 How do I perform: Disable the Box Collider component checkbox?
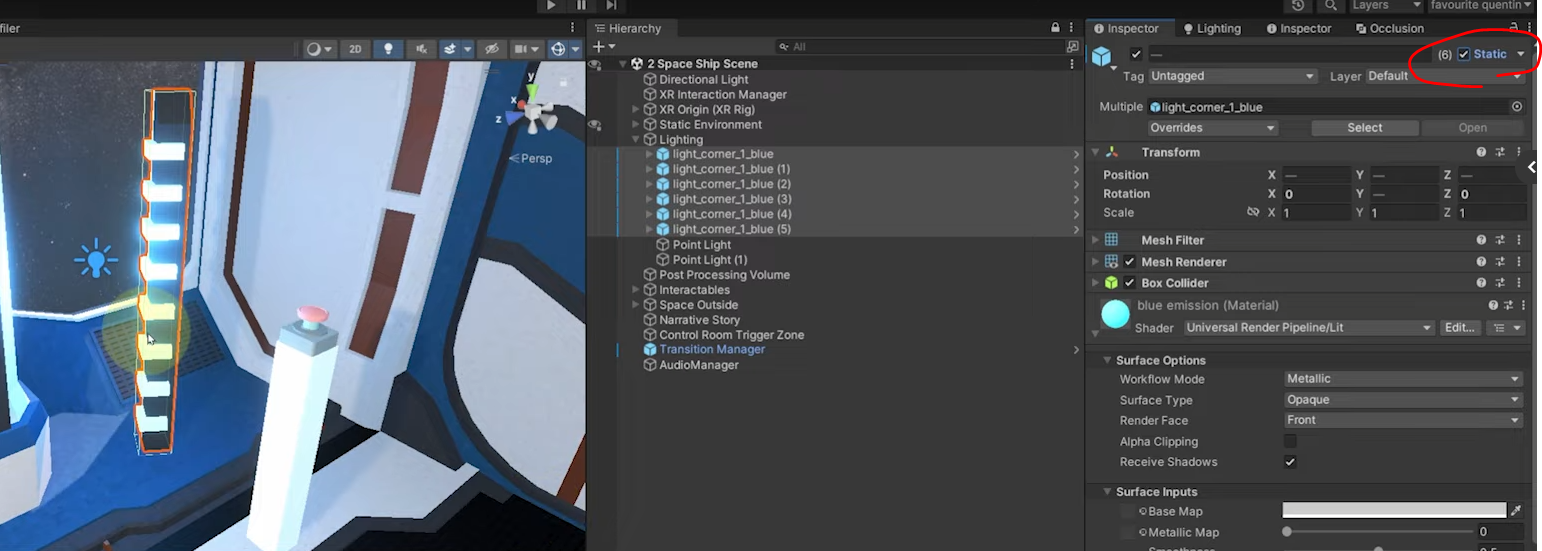pos(1130,283)
